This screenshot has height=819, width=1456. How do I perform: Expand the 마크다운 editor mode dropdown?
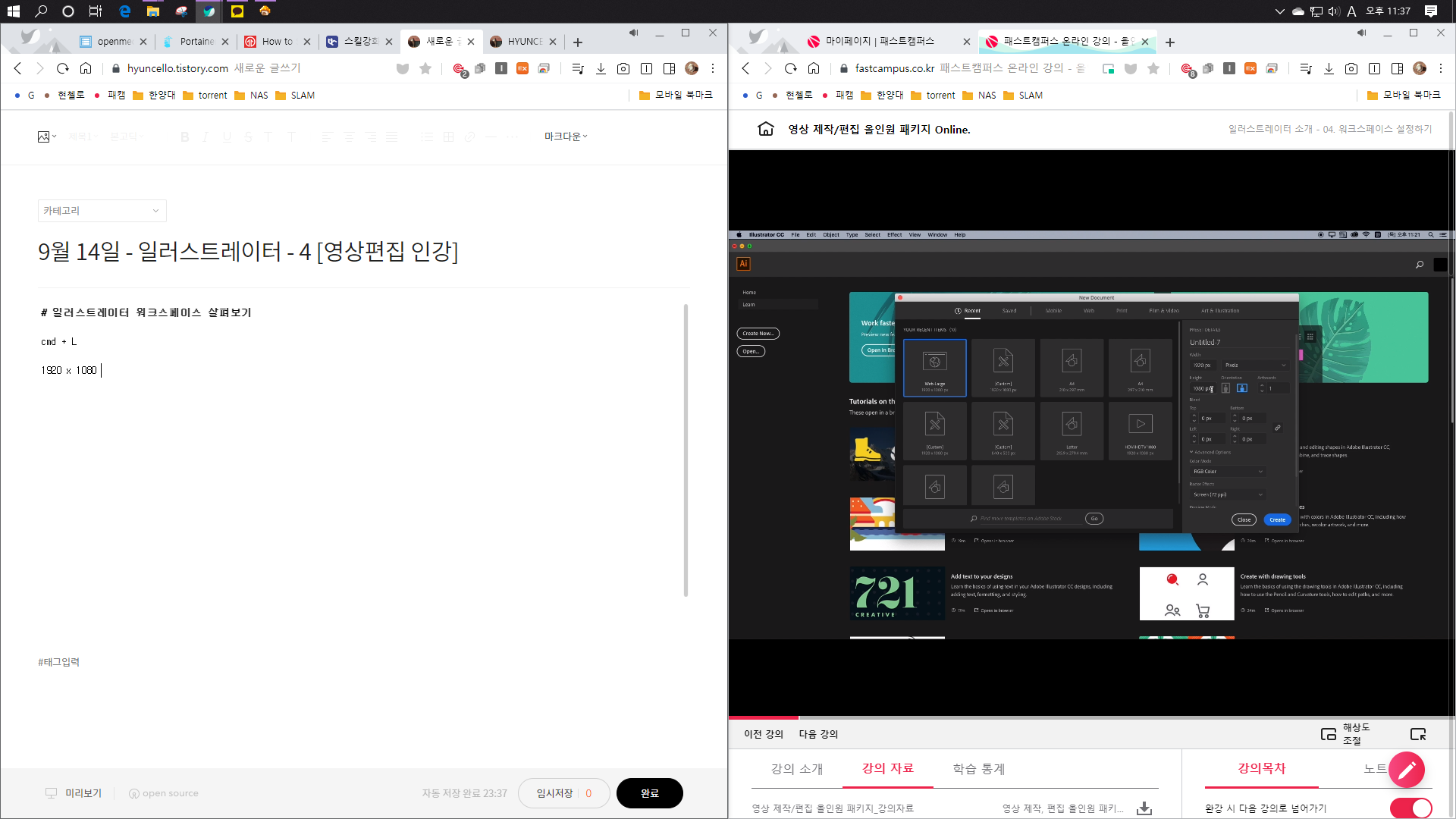click(565, 136)
